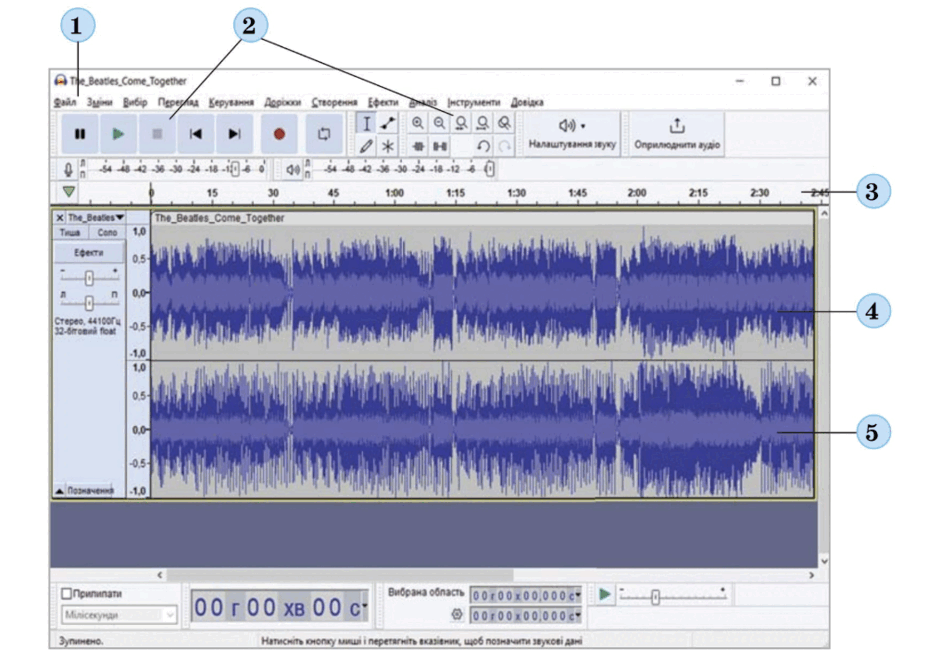Image resolution: width=940 pixels, height=662 pixels.
Task: Click the speaker playback meter icon
Action: [293, 170]
